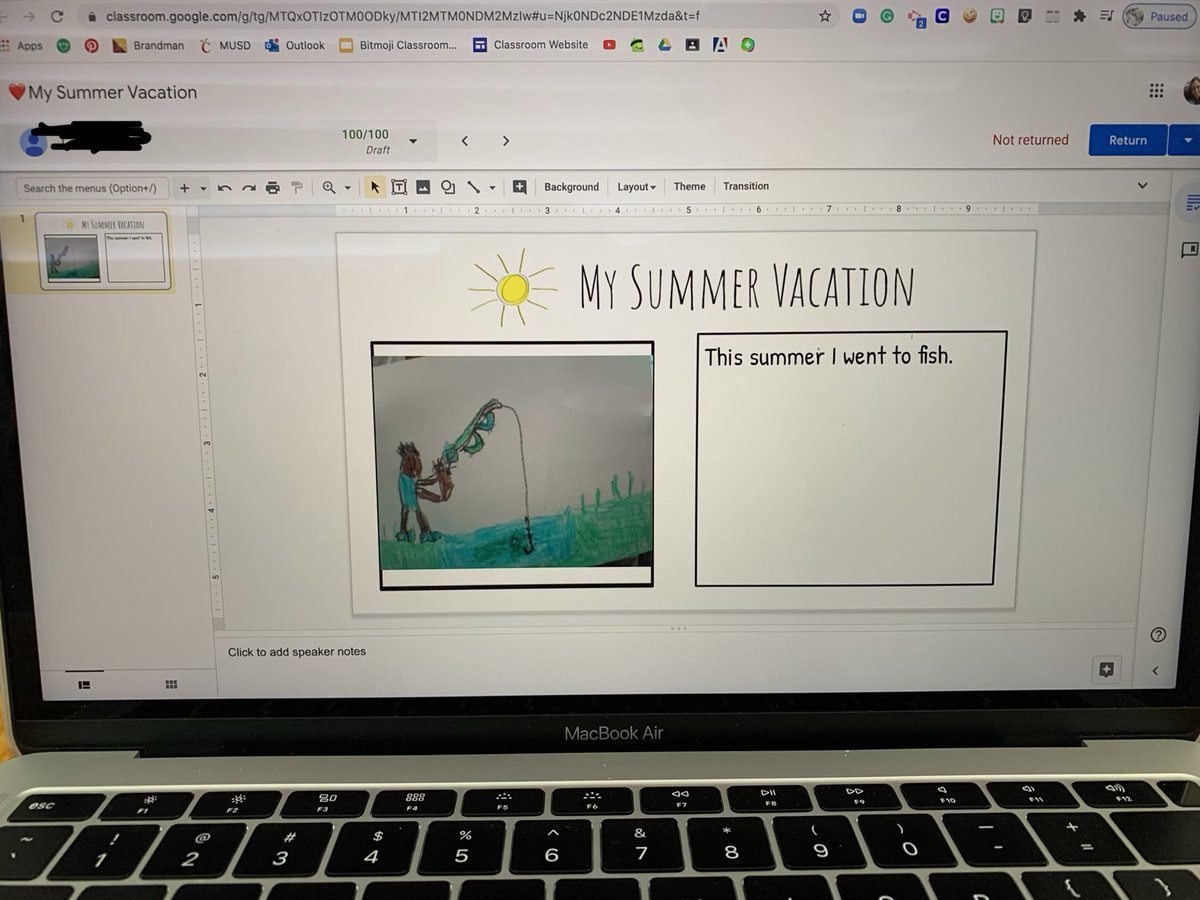Viewport: 1200px width, 900px height.
Task: Select the Shape tool
Action: pos(448,187)
